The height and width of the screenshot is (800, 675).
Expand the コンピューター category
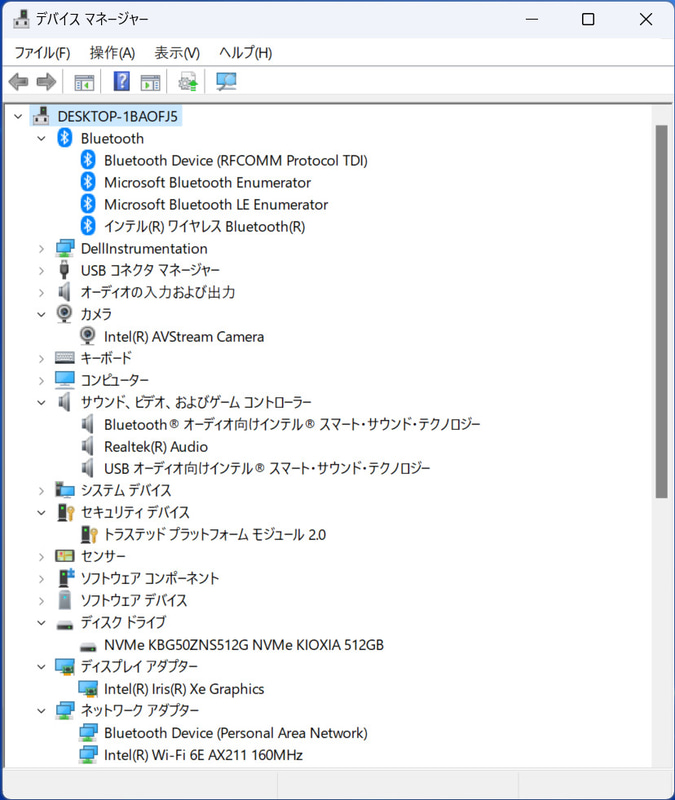coord(41,381)
